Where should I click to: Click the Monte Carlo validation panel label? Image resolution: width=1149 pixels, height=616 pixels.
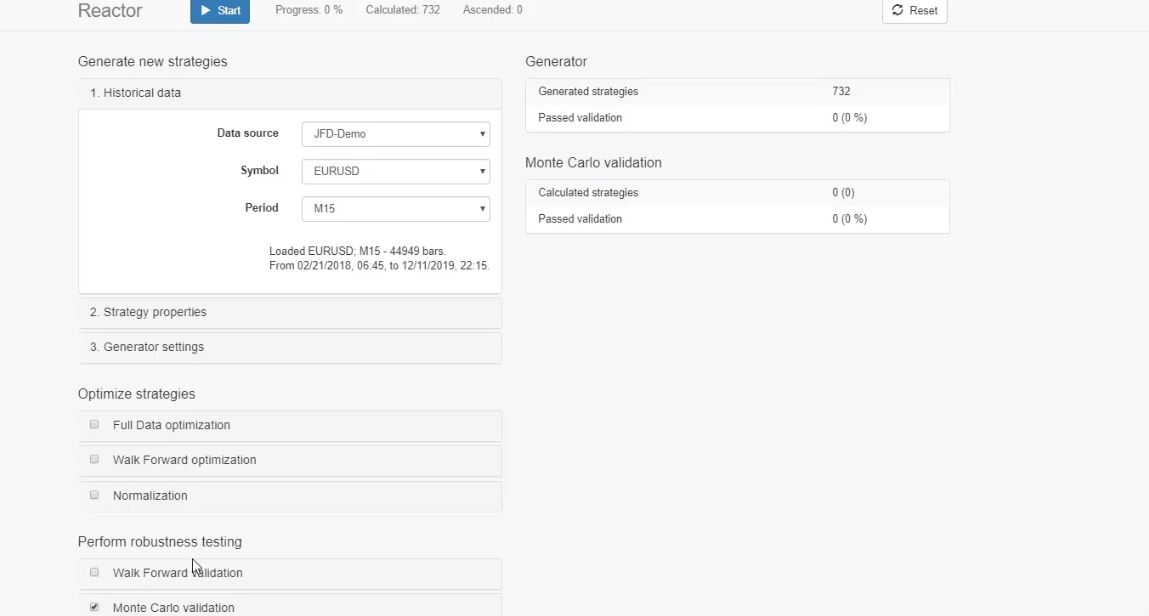tap(173, 607)
